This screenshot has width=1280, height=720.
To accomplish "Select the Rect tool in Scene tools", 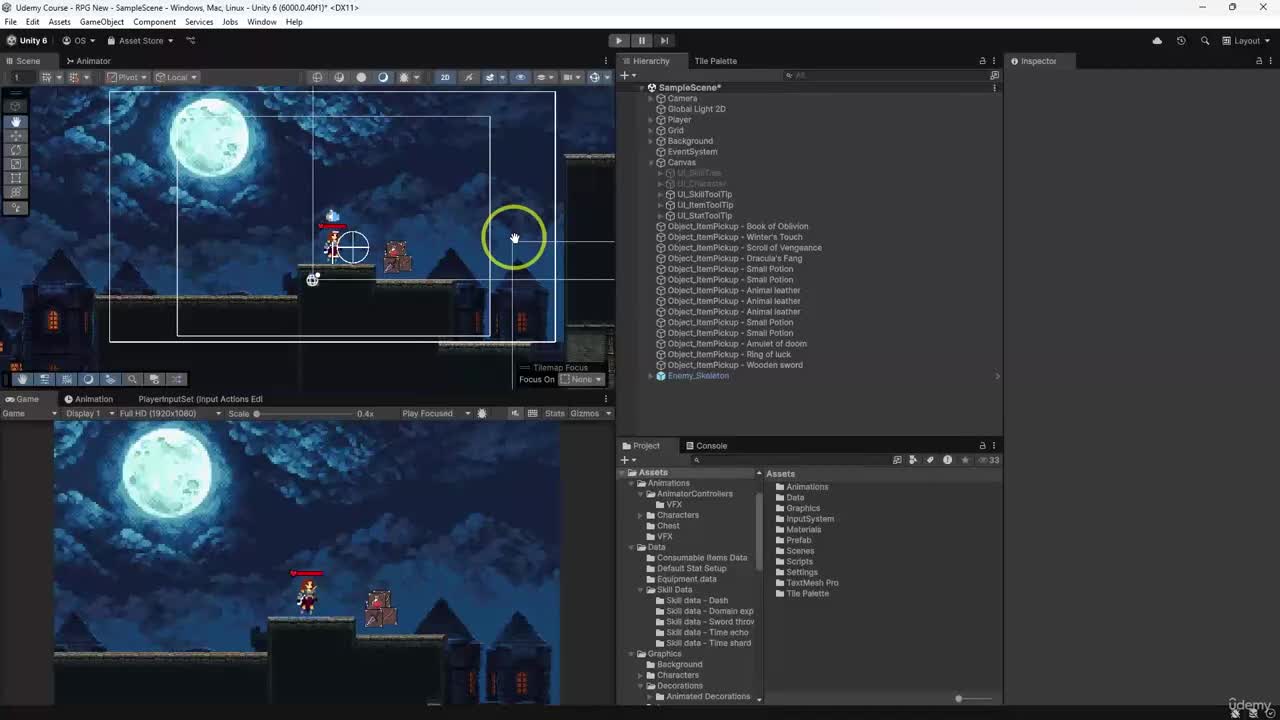I will point(15,178).
